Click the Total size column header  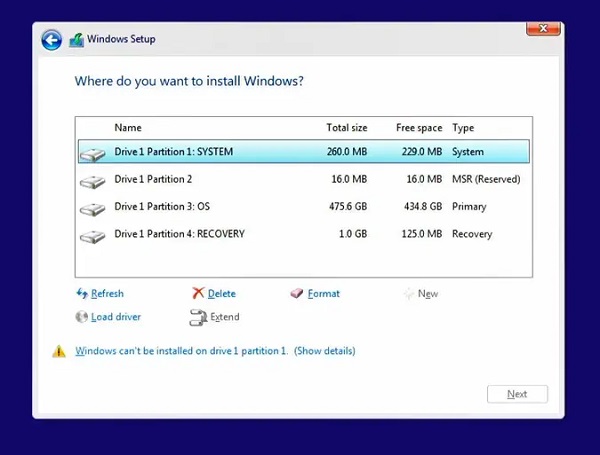[347, 127]
